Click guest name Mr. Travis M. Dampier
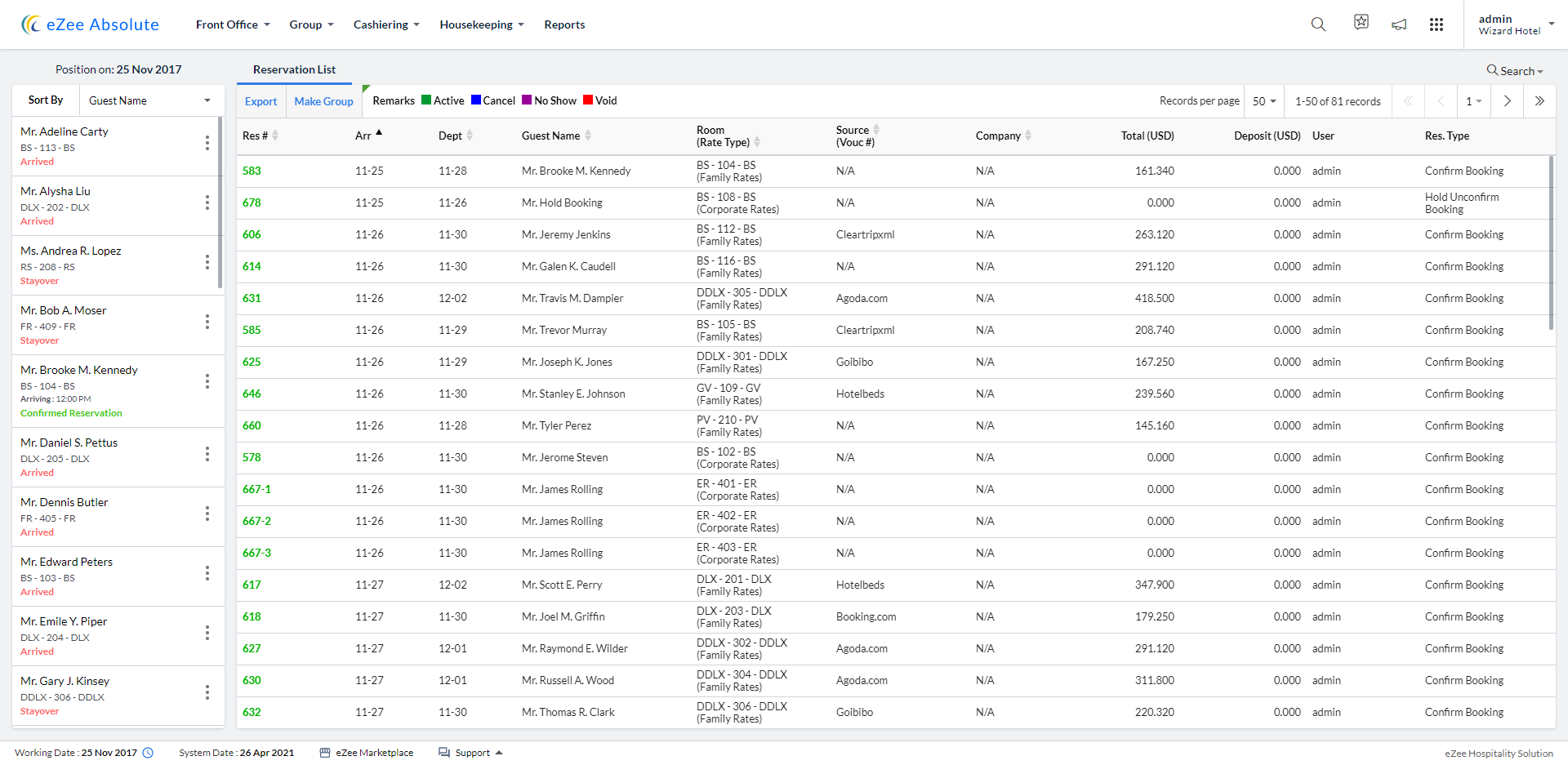This screenshot has width=1568, height=765. pos(572,298)
